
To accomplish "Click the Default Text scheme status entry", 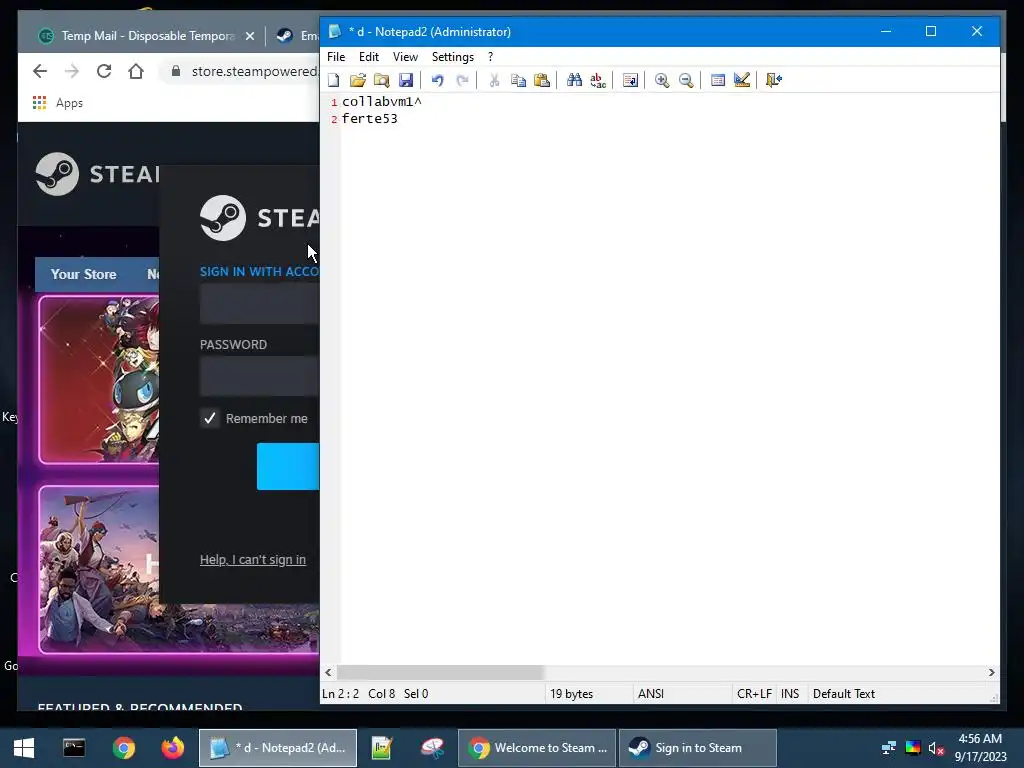I will click(x=844, y=694).
